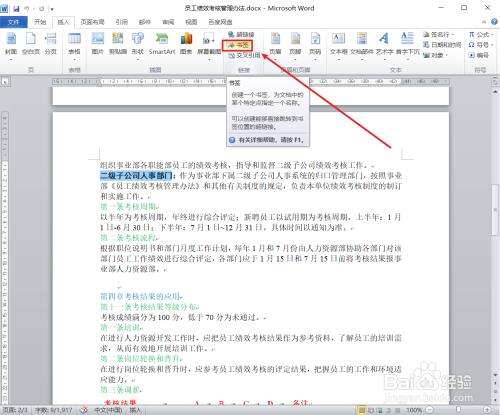Insert a blank page (空白页)
This screenshot has height=415, width=500.
pos(31,44)
